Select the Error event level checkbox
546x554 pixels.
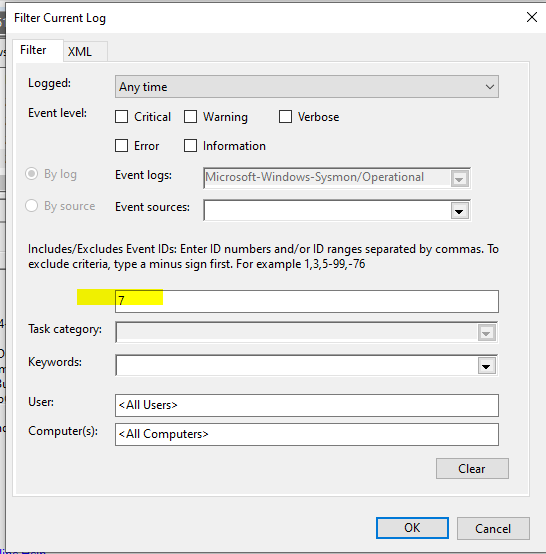pos(122,146)
